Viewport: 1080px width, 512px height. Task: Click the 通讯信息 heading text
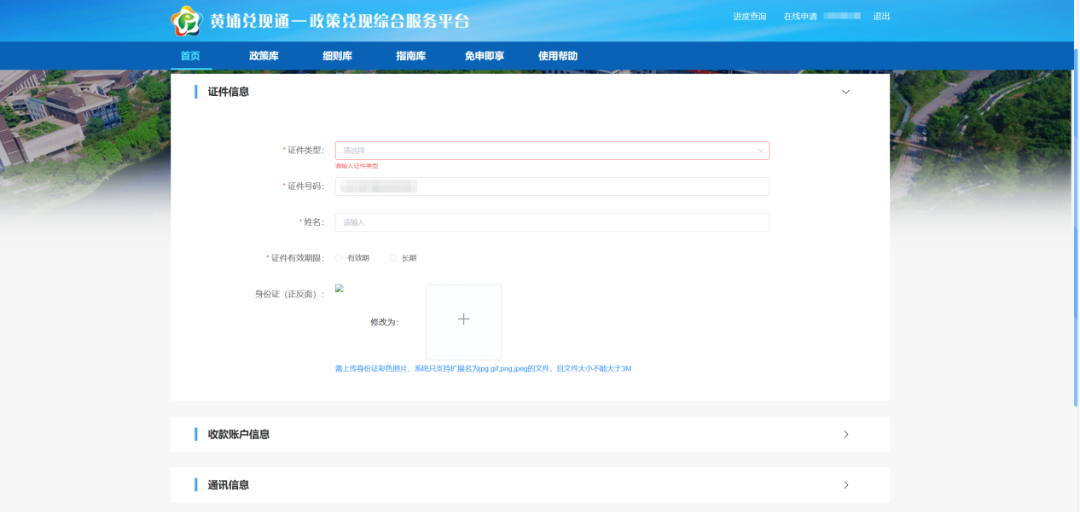point(229,484)
